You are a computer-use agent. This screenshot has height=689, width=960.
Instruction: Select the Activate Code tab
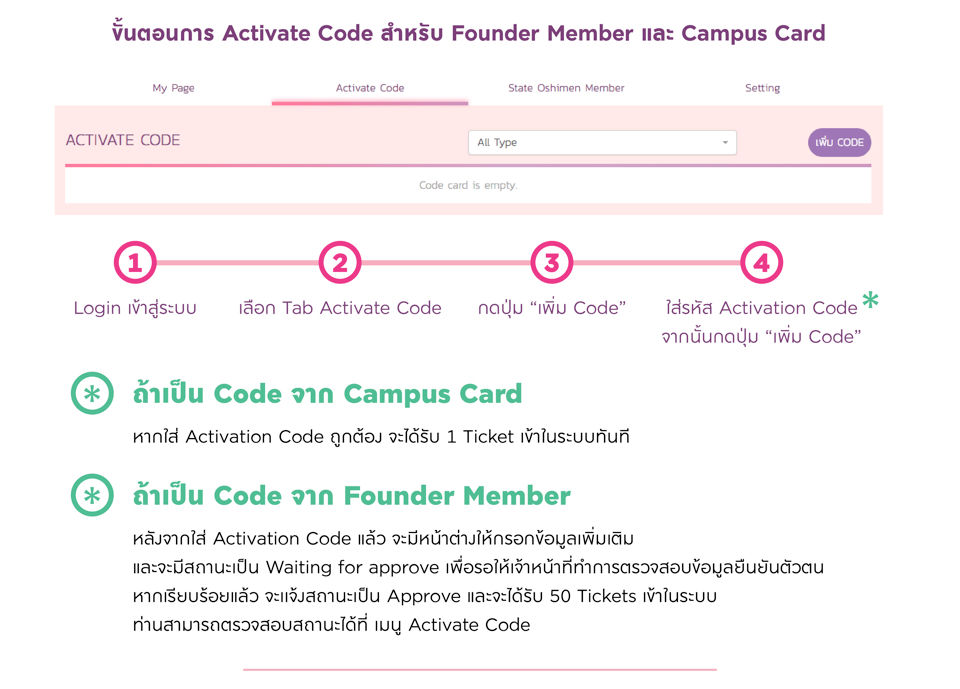(370, 88)
